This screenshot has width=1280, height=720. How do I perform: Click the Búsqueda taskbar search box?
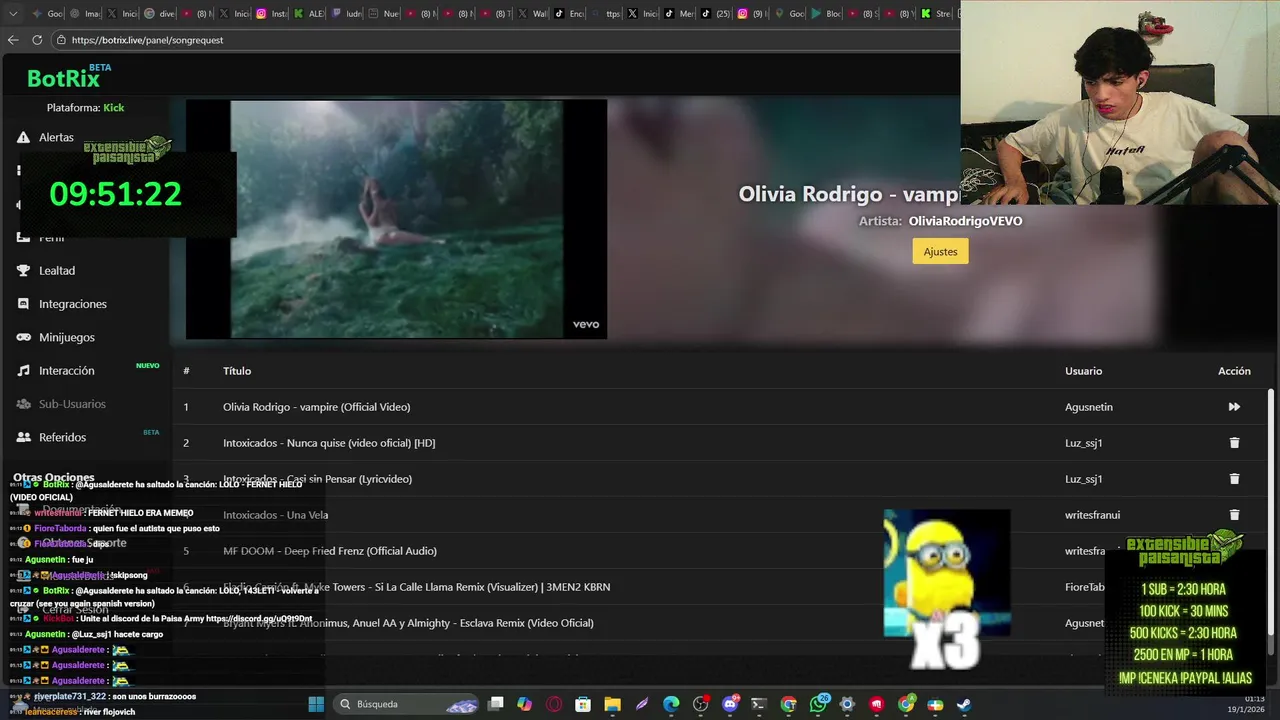point(407,704)
